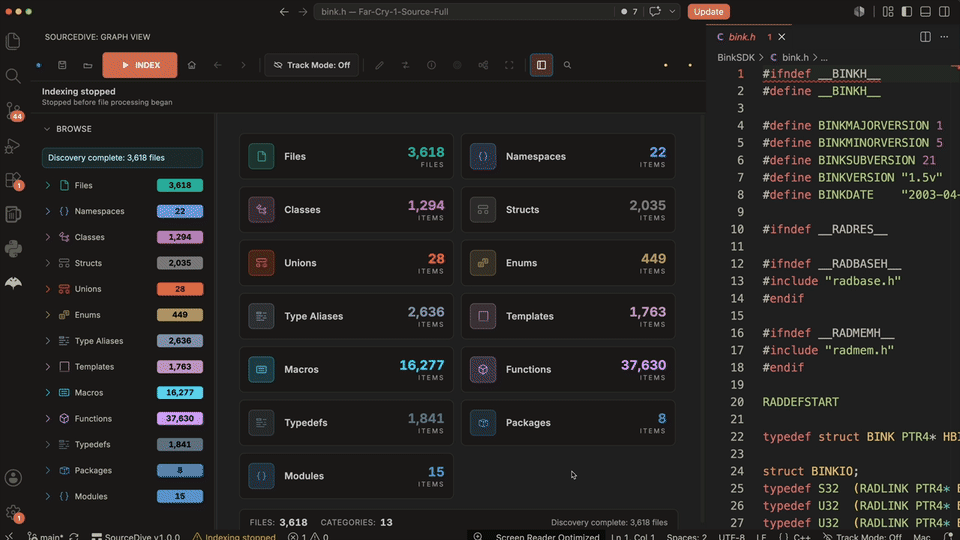This screenshot has width=960, height=540.
Task: Expand the Macros tree node
Action: tap(48, 392)
